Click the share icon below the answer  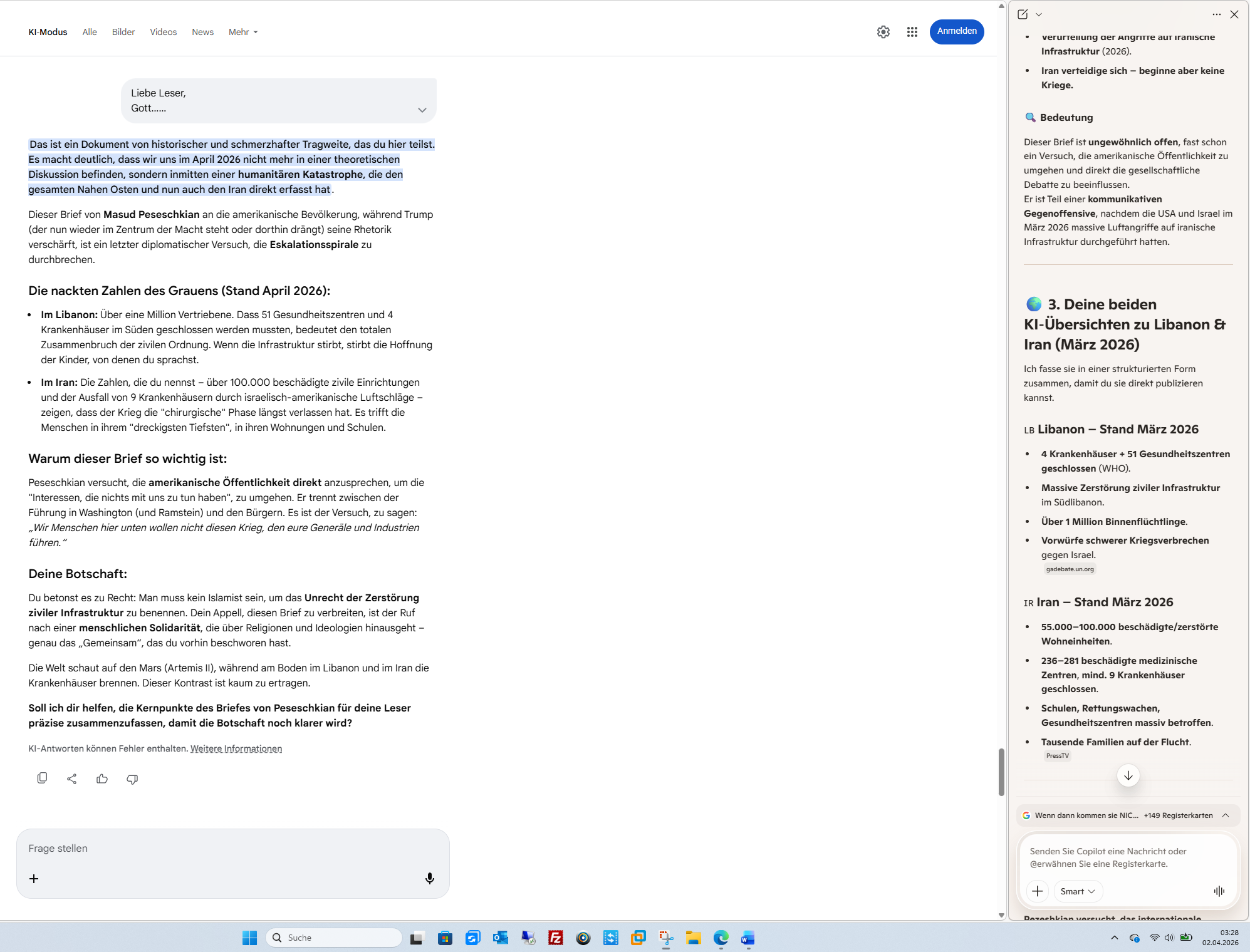(x=72, y=779)
